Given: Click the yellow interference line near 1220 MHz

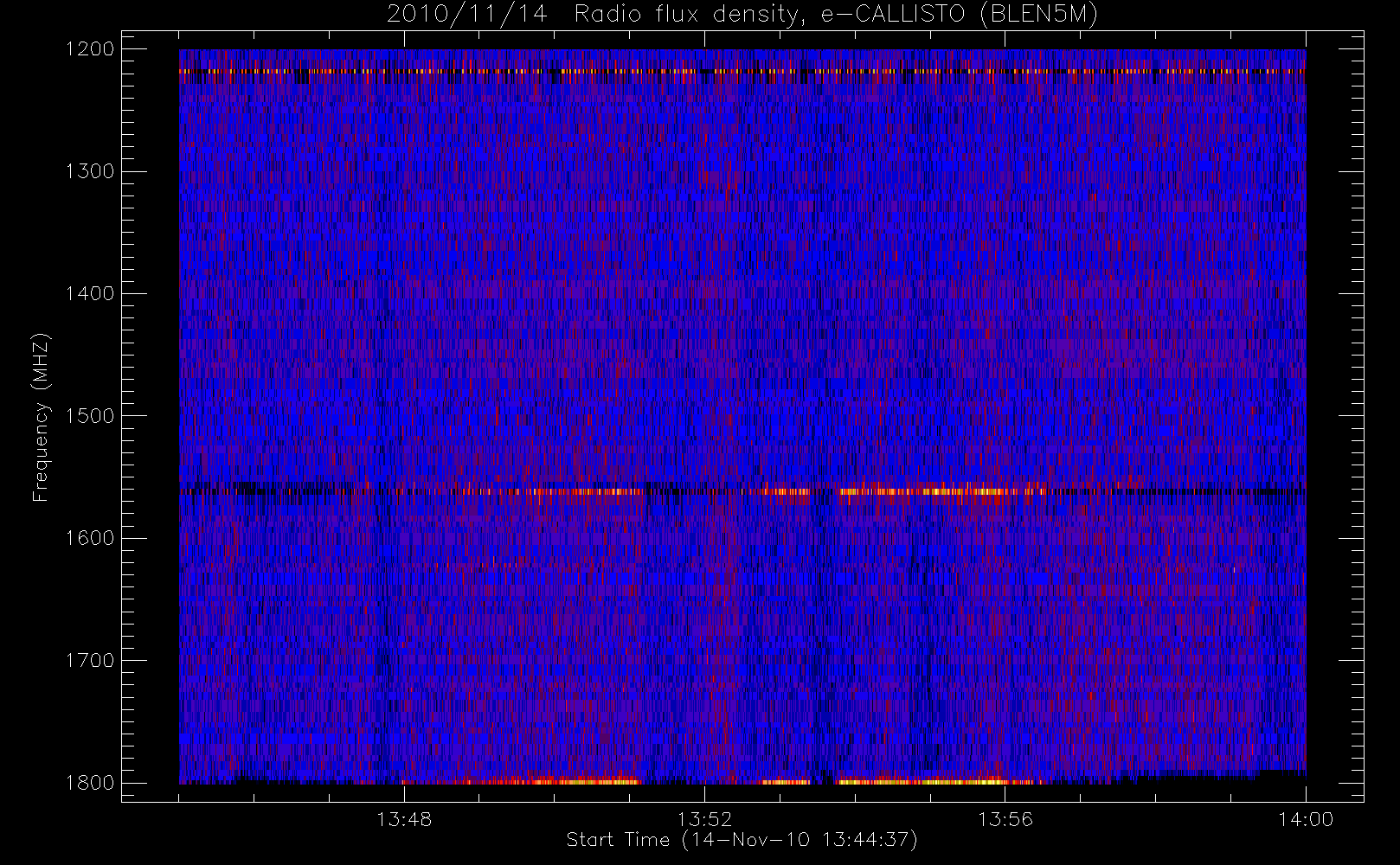Looking at the screenshot, I should (x=742, y=71).
